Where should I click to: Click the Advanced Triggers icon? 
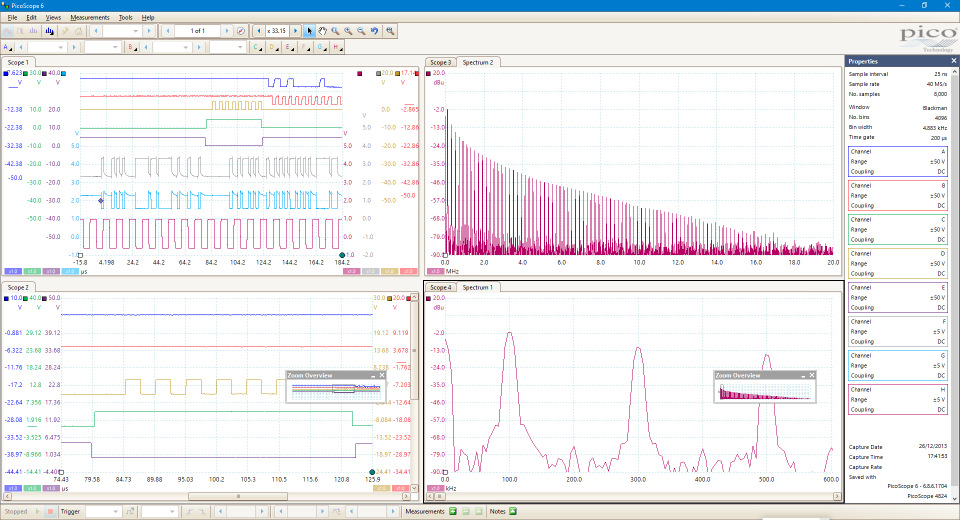click(x=130, y=511)
